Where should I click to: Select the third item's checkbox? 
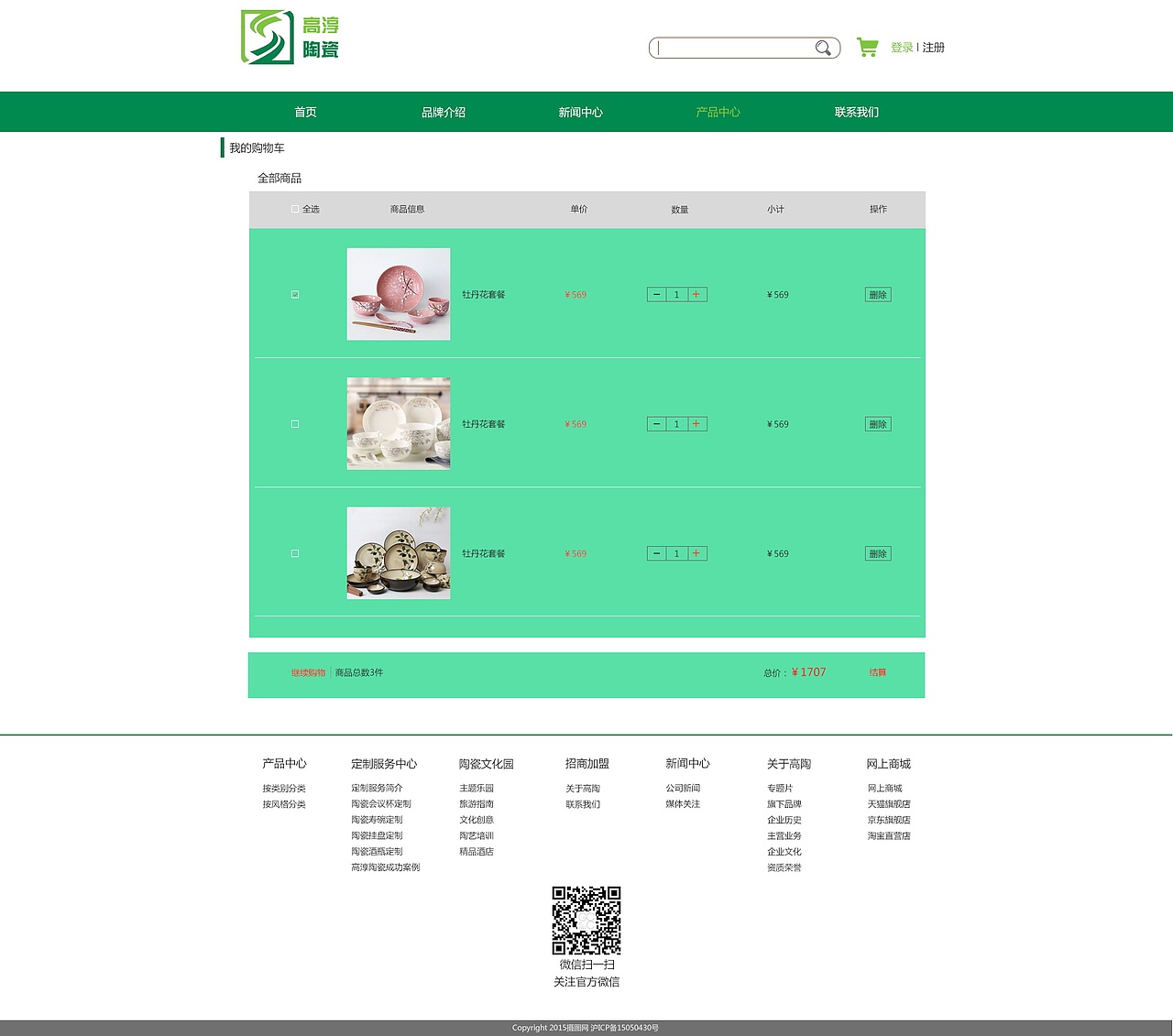(x=294, y=553)
